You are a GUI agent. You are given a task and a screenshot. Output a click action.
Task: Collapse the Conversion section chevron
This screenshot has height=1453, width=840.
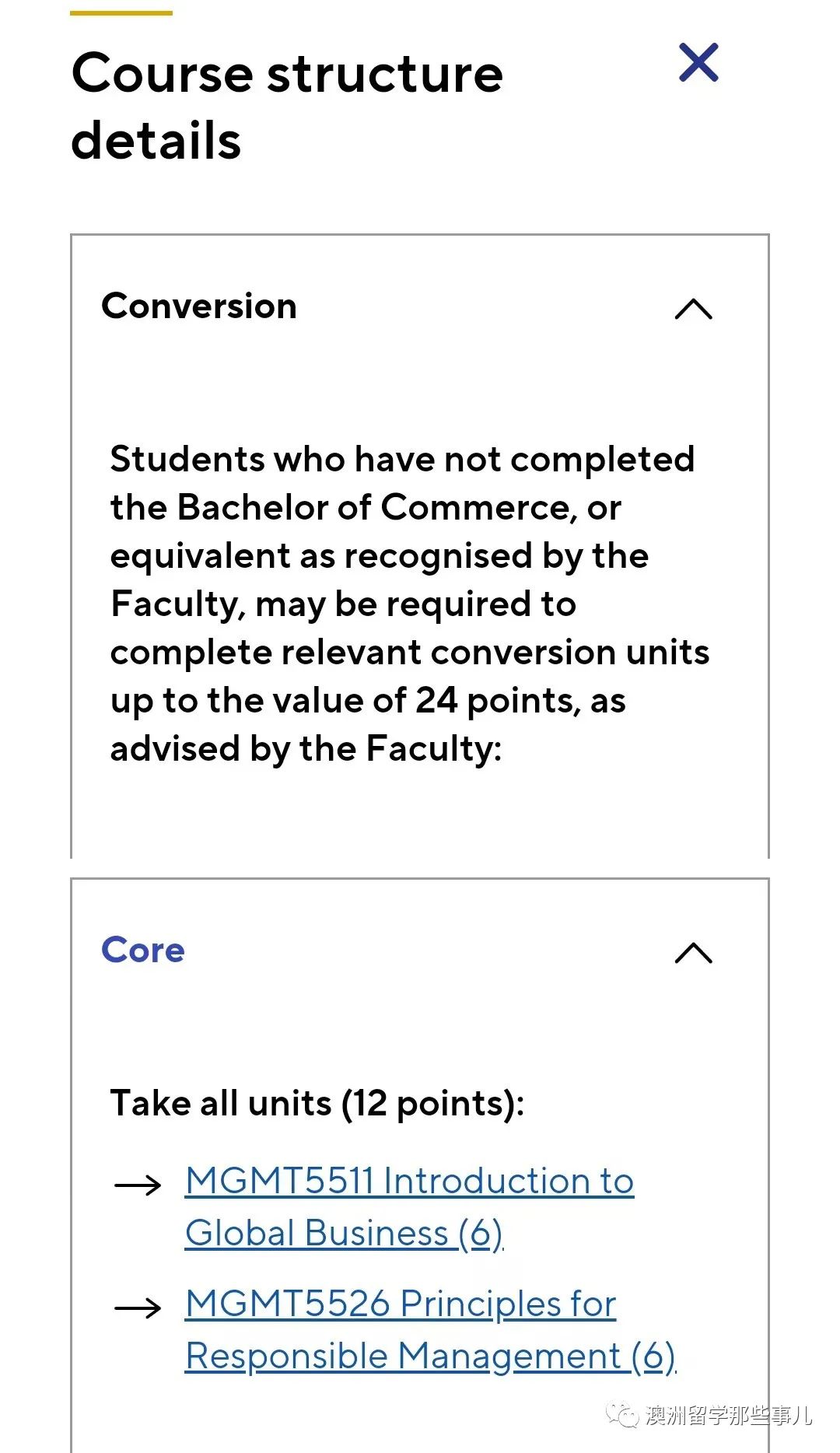point(693,309)
